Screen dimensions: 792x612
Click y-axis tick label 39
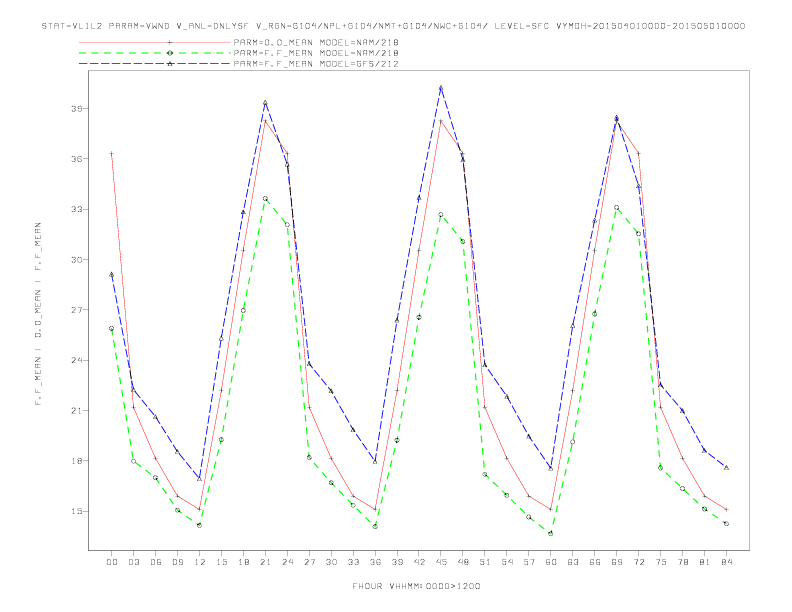77,109
